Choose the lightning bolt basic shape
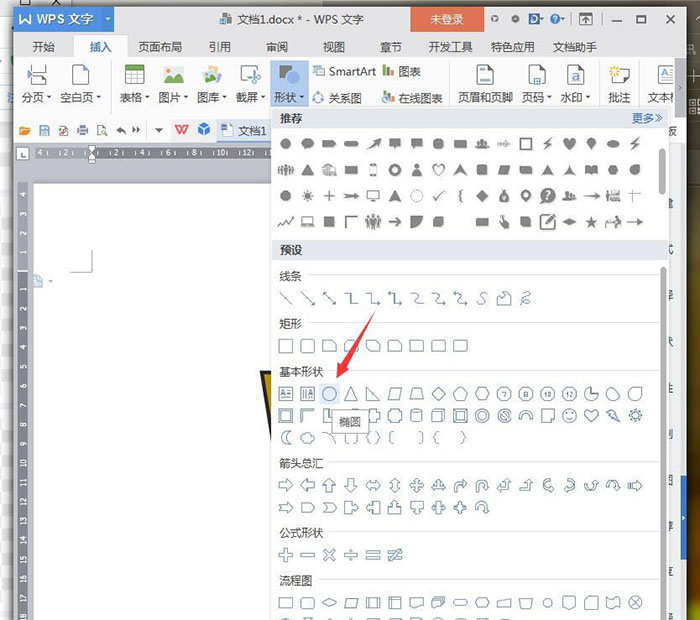This screenshot has width=700, height=620. (x=613, y=416)
